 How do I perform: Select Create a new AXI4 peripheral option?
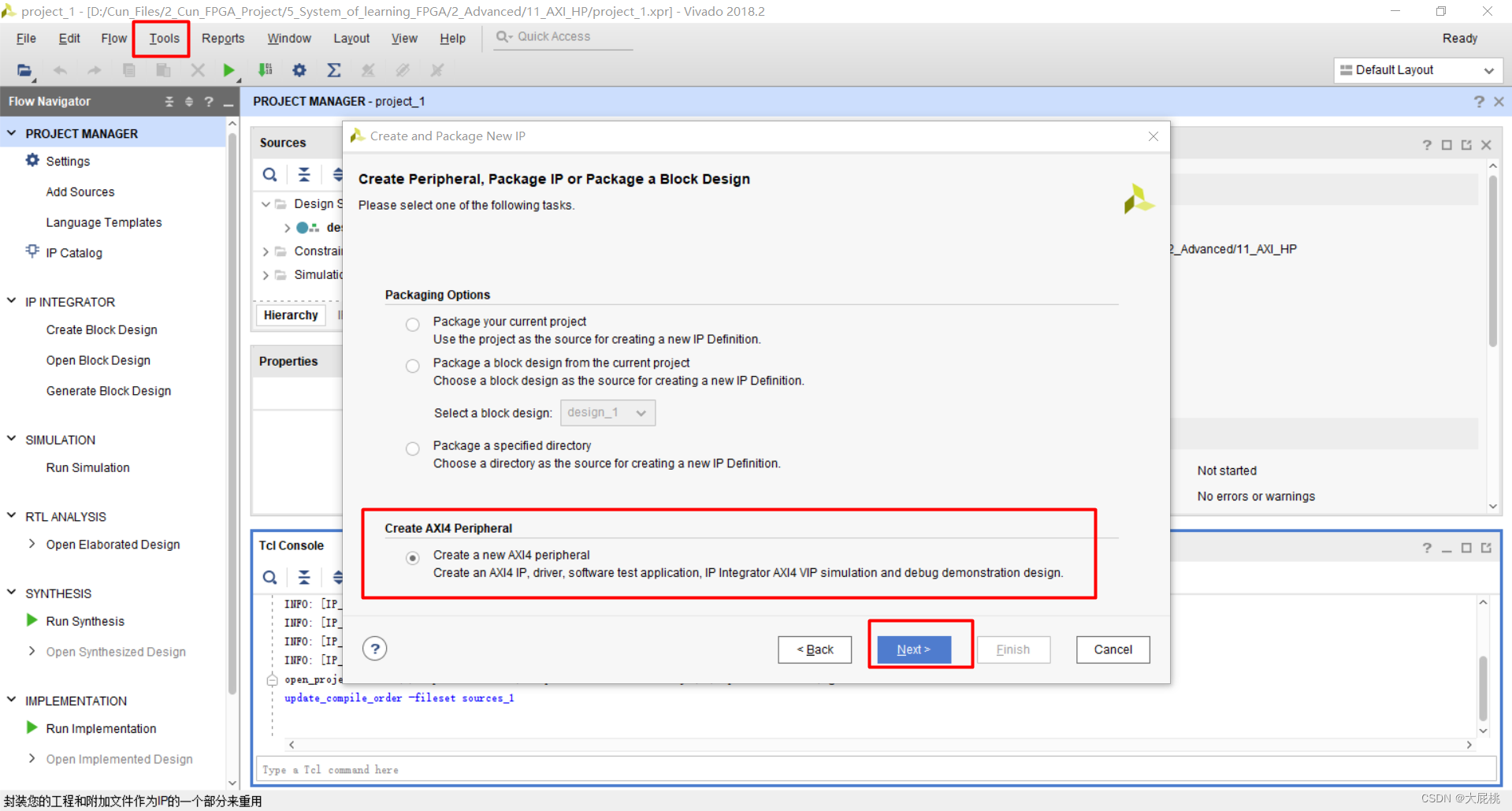click(x=413, y=558)
